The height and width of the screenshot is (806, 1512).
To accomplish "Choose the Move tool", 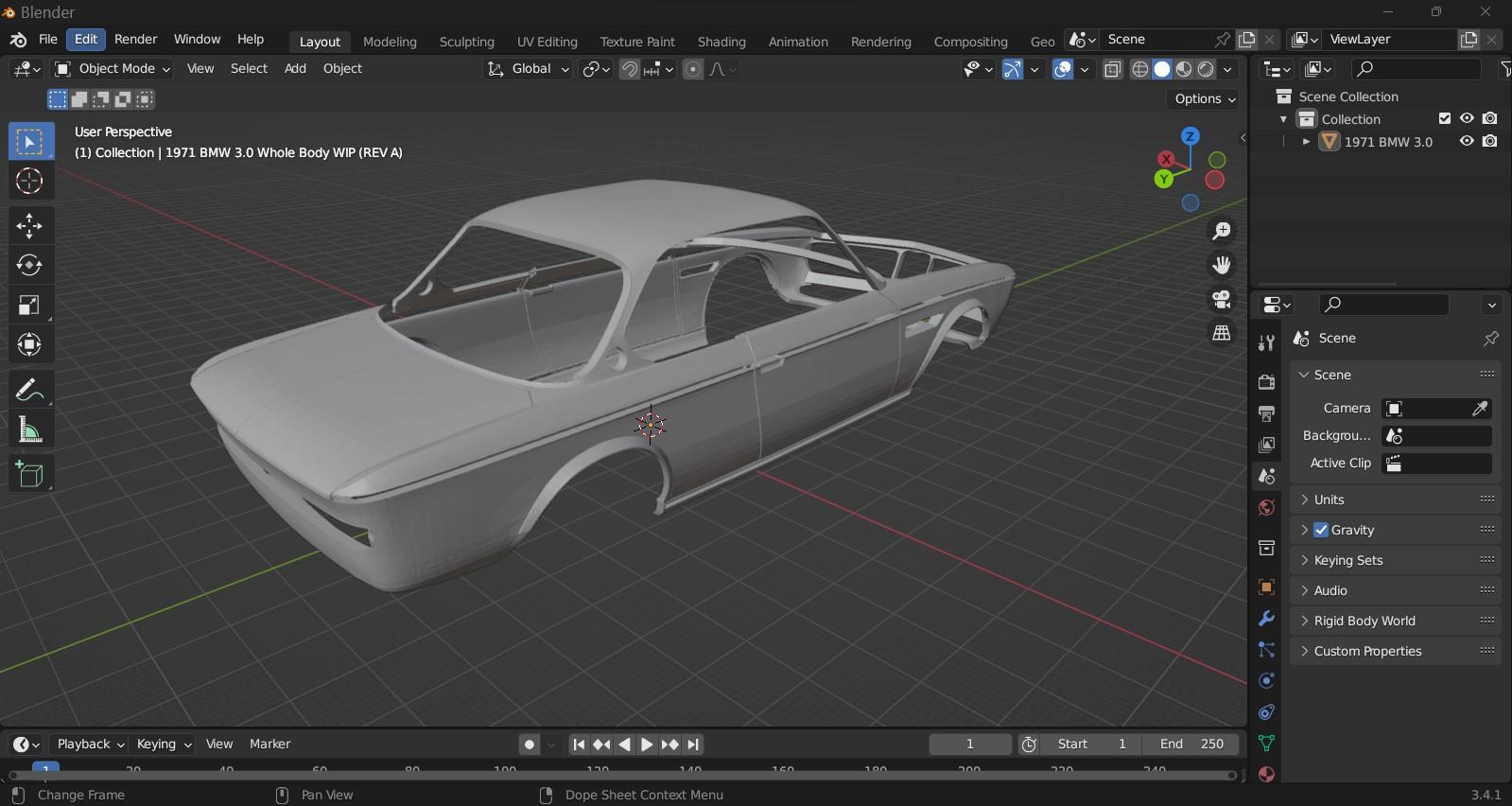I will pos(30,226).
